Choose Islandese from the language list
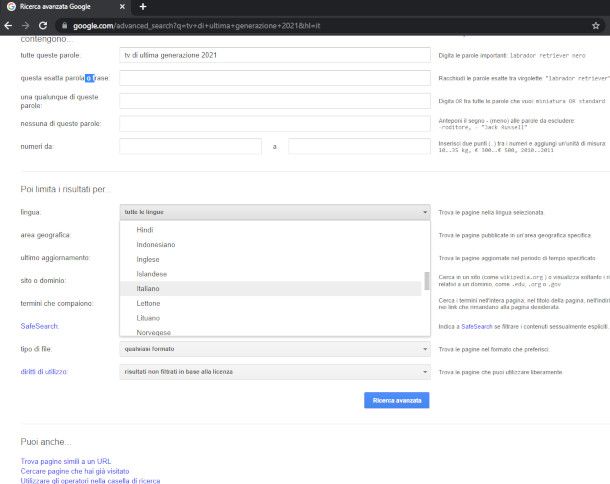The width and height of the screenshot is (610, 484). 271,274
